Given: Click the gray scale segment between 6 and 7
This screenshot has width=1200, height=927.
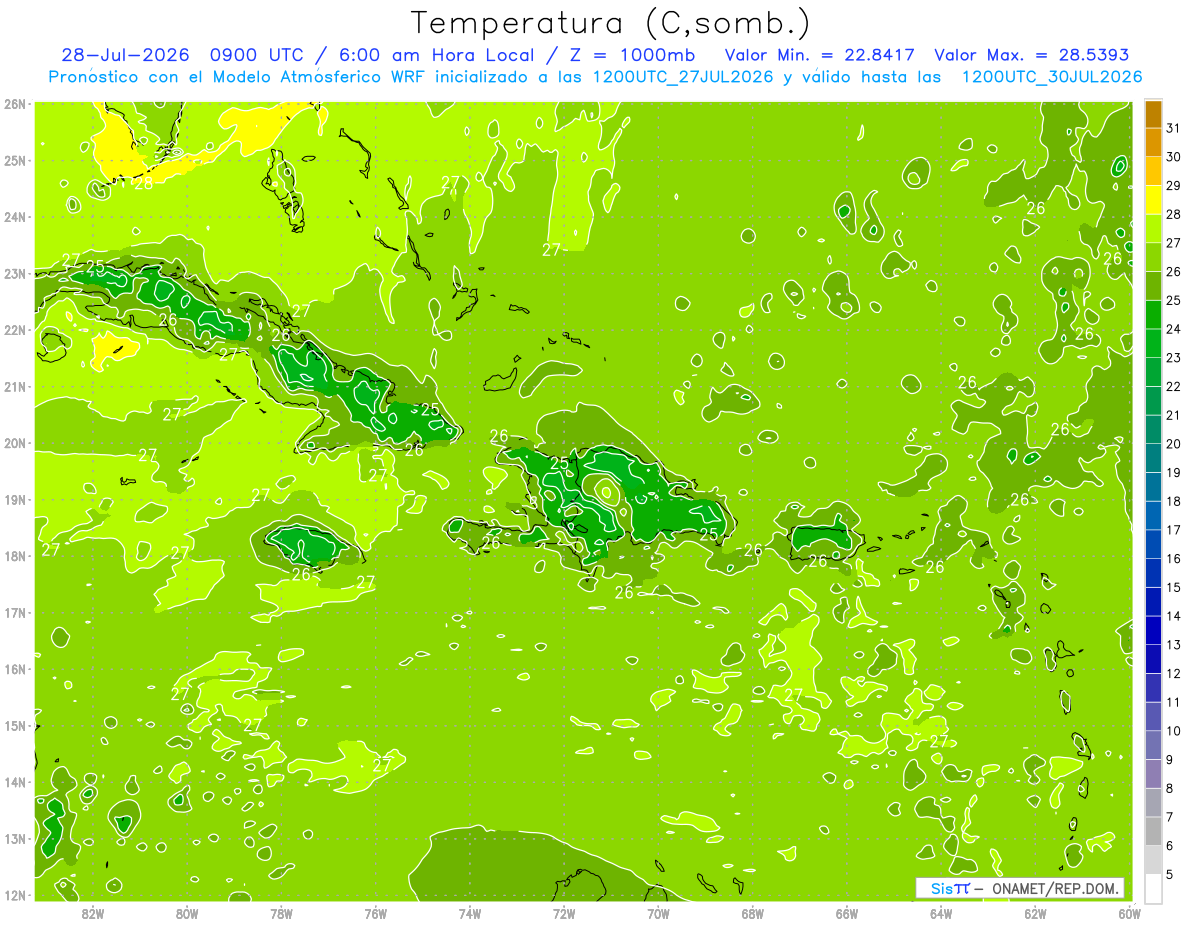Looking at the screenshot, I should coord(1153,831).
